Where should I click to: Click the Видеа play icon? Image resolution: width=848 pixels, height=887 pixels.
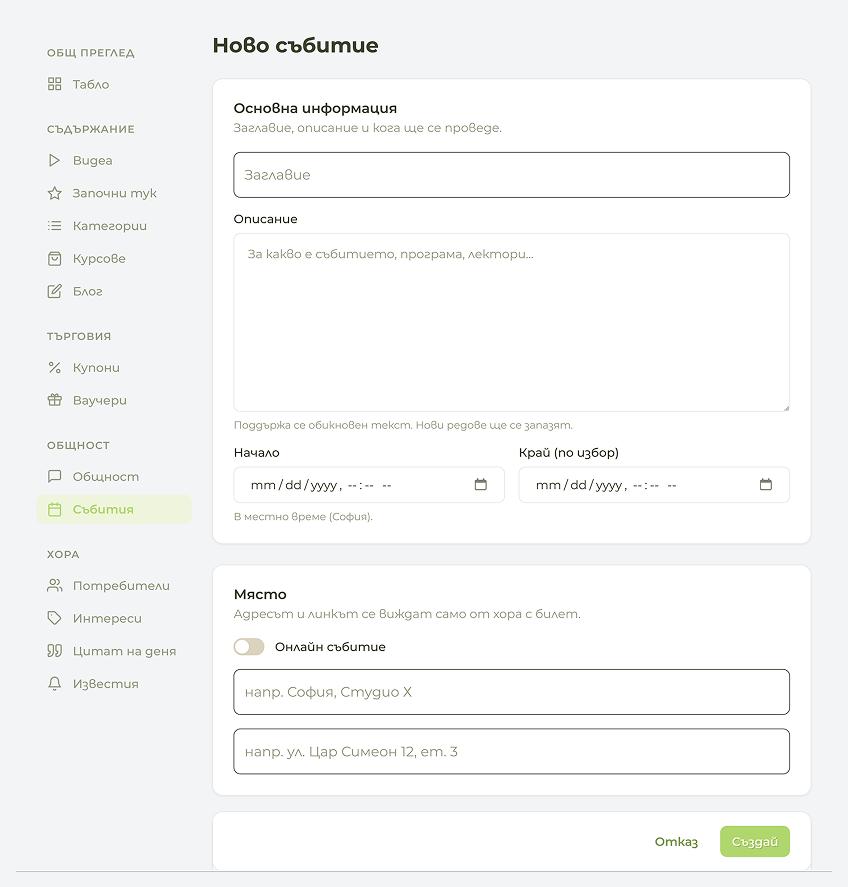pos(54,161)
